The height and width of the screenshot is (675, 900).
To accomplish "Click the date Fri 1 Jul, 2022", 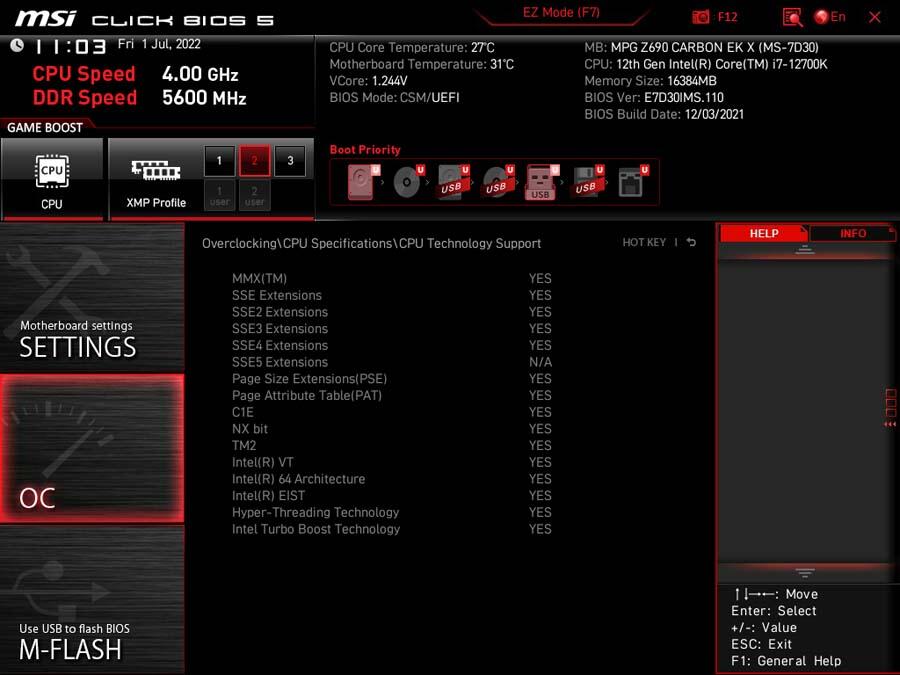I will [x=159, y=44].
